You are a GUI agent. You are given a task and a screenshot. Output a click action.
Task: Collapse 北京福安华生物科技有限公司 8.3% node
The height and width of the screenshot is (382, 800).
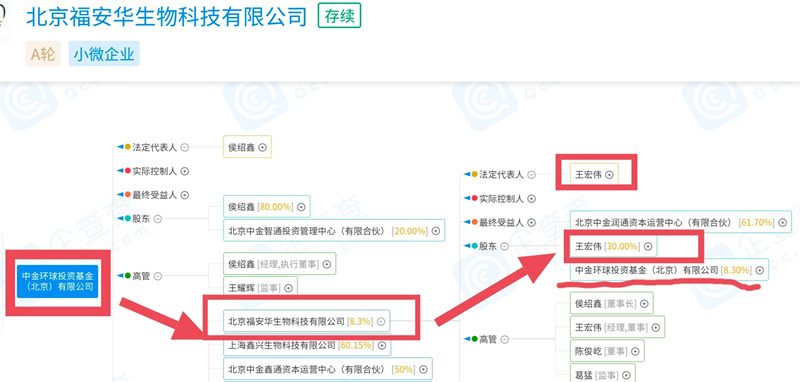click(381, 322)
